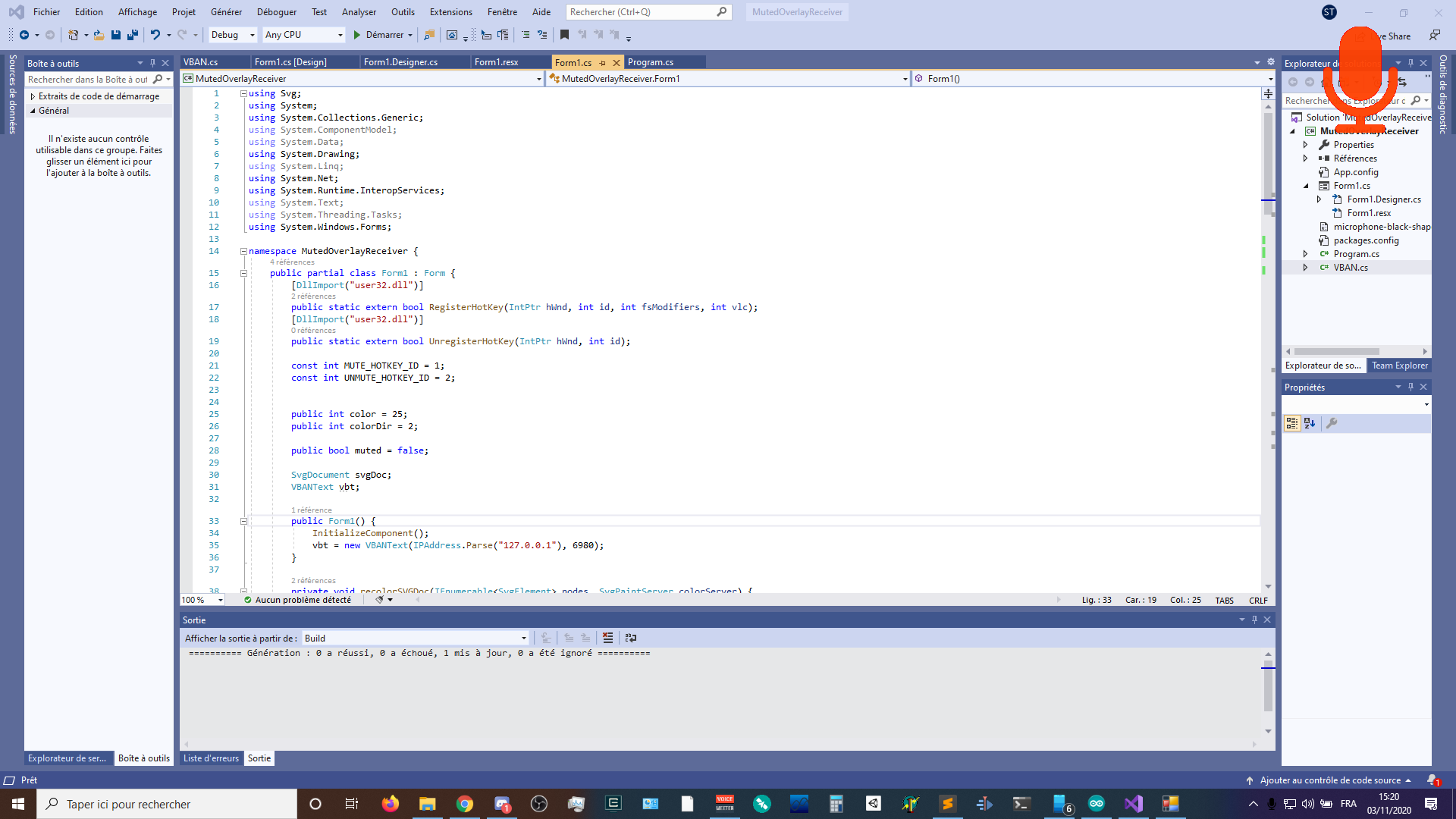Expand the Références node
Image resolution: width=1456 pixels, height=819 pixels.
coord(1306,158)
